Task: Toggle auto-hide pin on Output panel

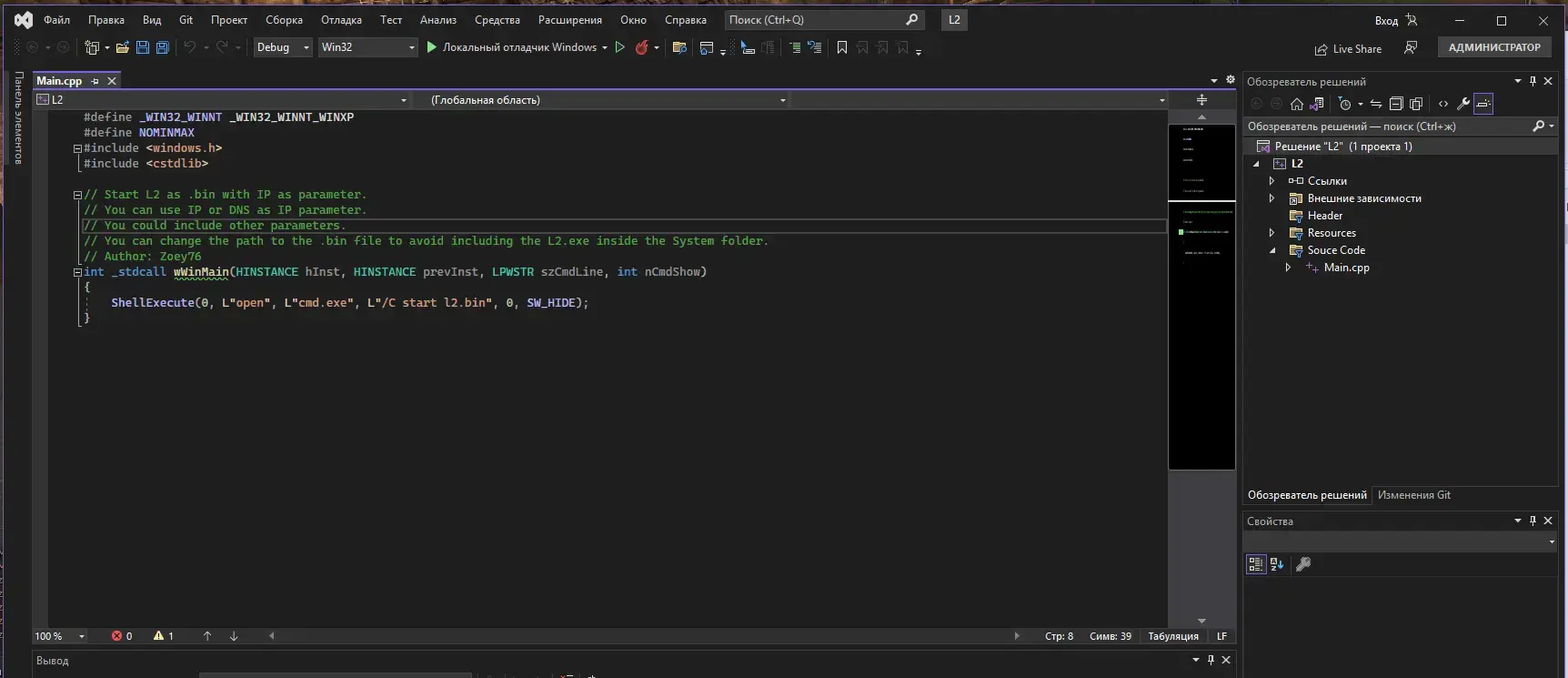Action: 1211,660
